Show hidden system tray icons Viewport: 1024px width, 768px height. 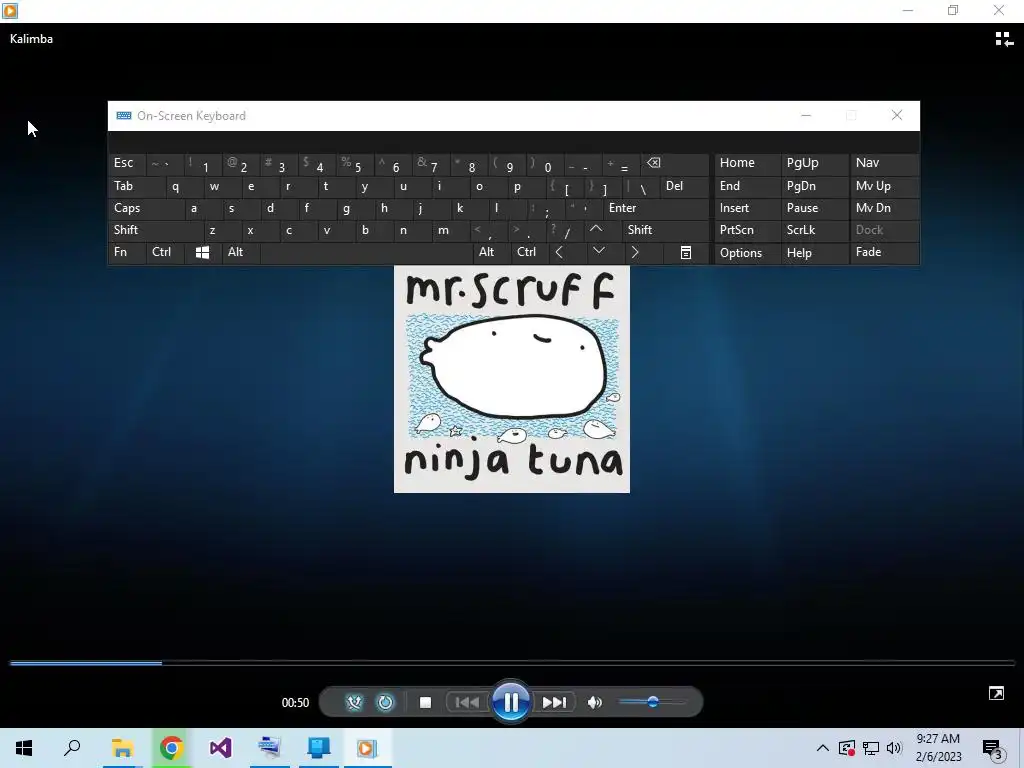(x=823, y=748)
